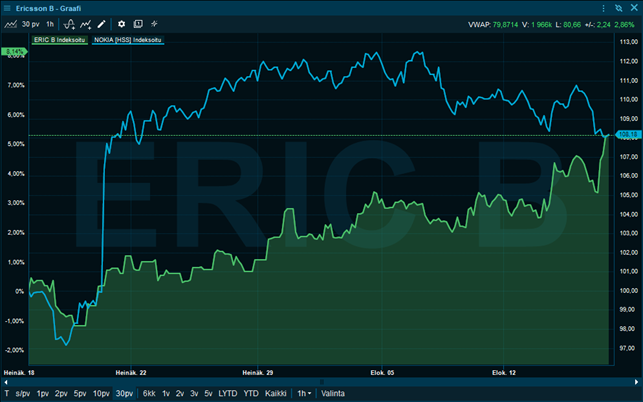Switch chart range to 1pv
The image size is (643, 402).
pyautogui.click(x=43, y=393)
